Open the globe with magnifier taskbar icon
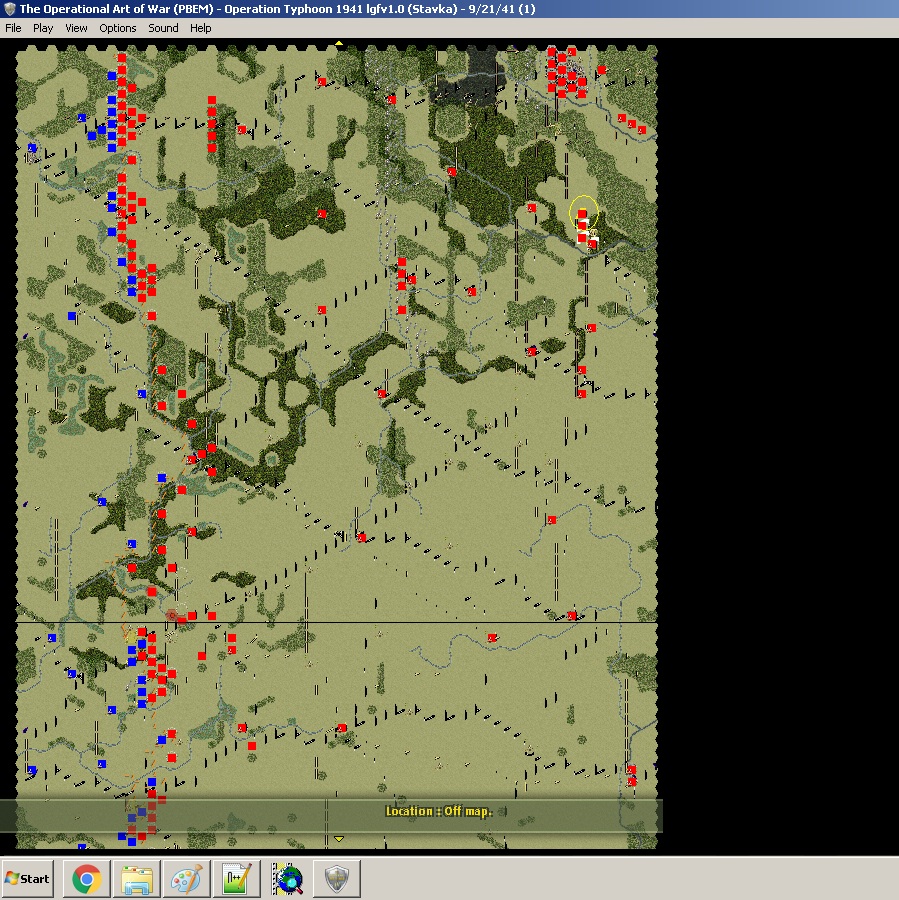The width and height of the screenshot is (899, 900). (287, 879)
